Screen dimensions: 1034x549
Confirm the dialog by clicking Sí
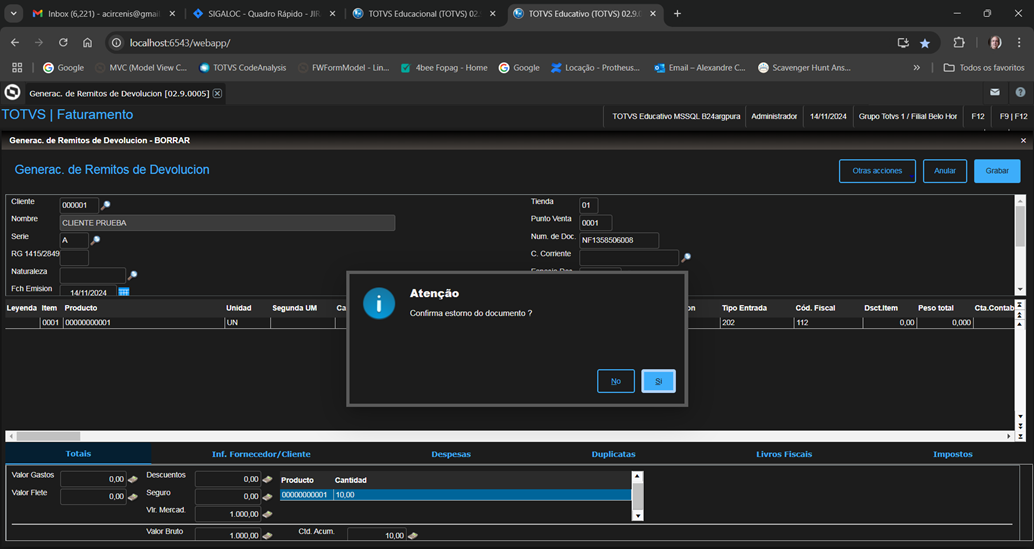point(658,381)
